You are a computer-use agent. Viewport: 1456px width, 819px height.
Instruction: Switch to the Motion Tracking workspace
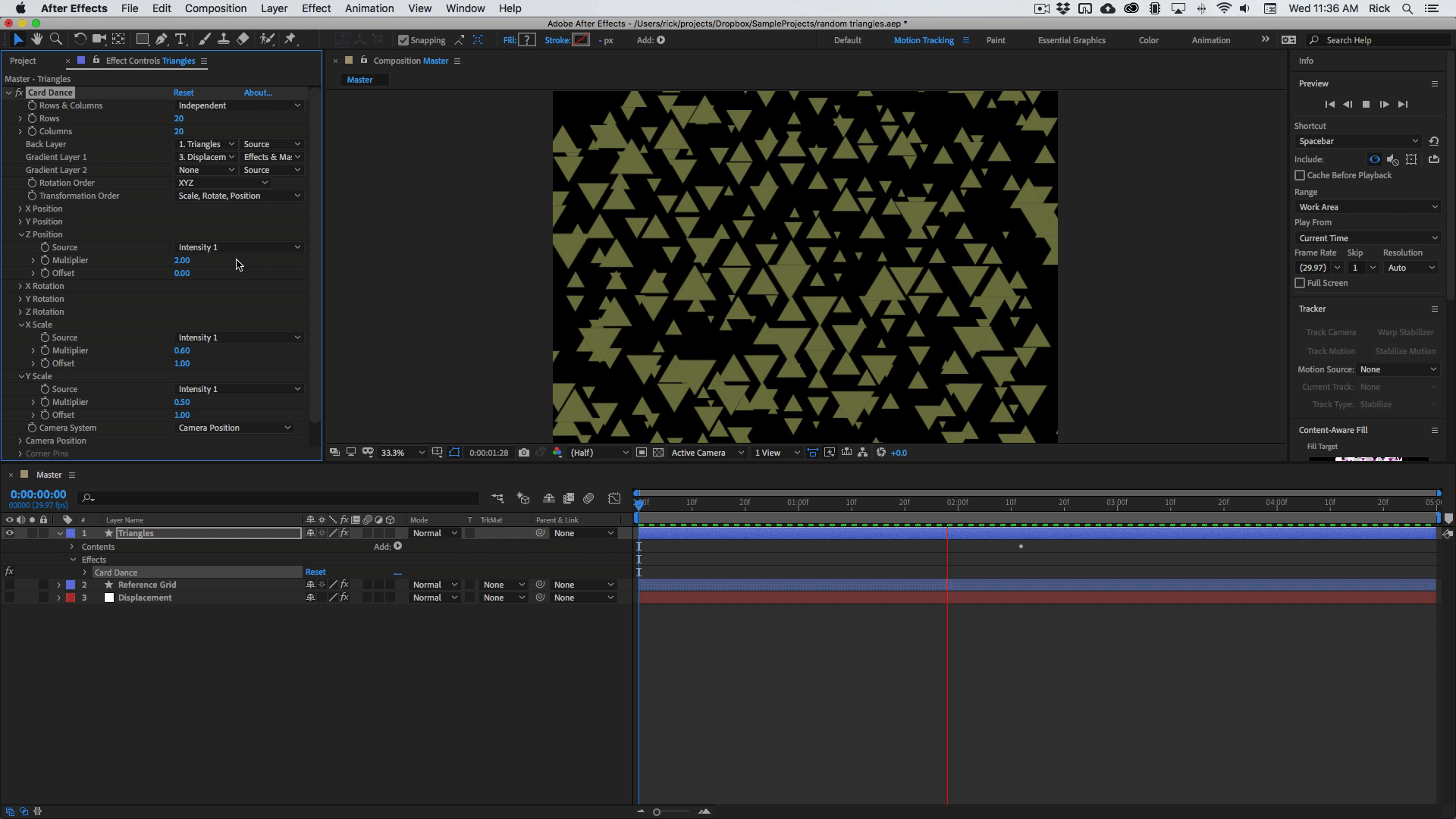click(x=923, y=40)
